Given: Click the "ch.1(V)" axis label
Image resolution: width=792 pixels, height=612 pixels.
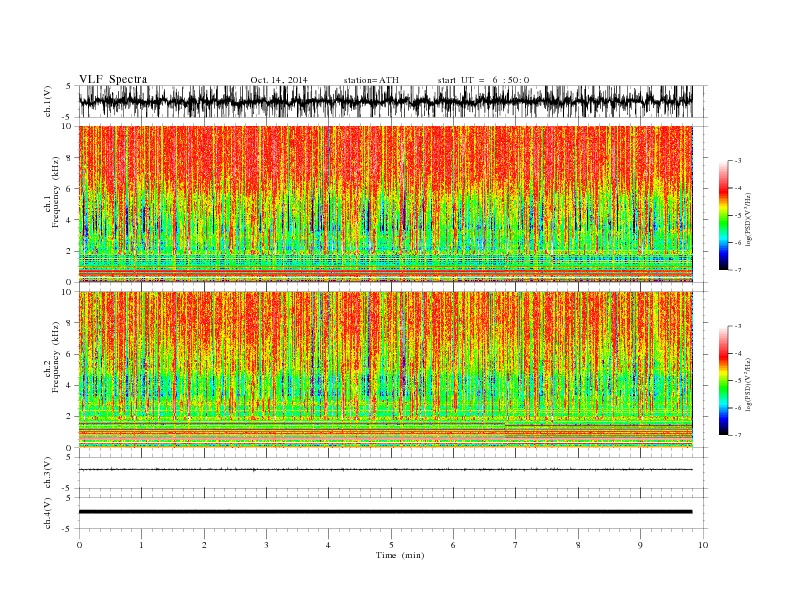Looking at the screenshot, I should click(48, 102).
